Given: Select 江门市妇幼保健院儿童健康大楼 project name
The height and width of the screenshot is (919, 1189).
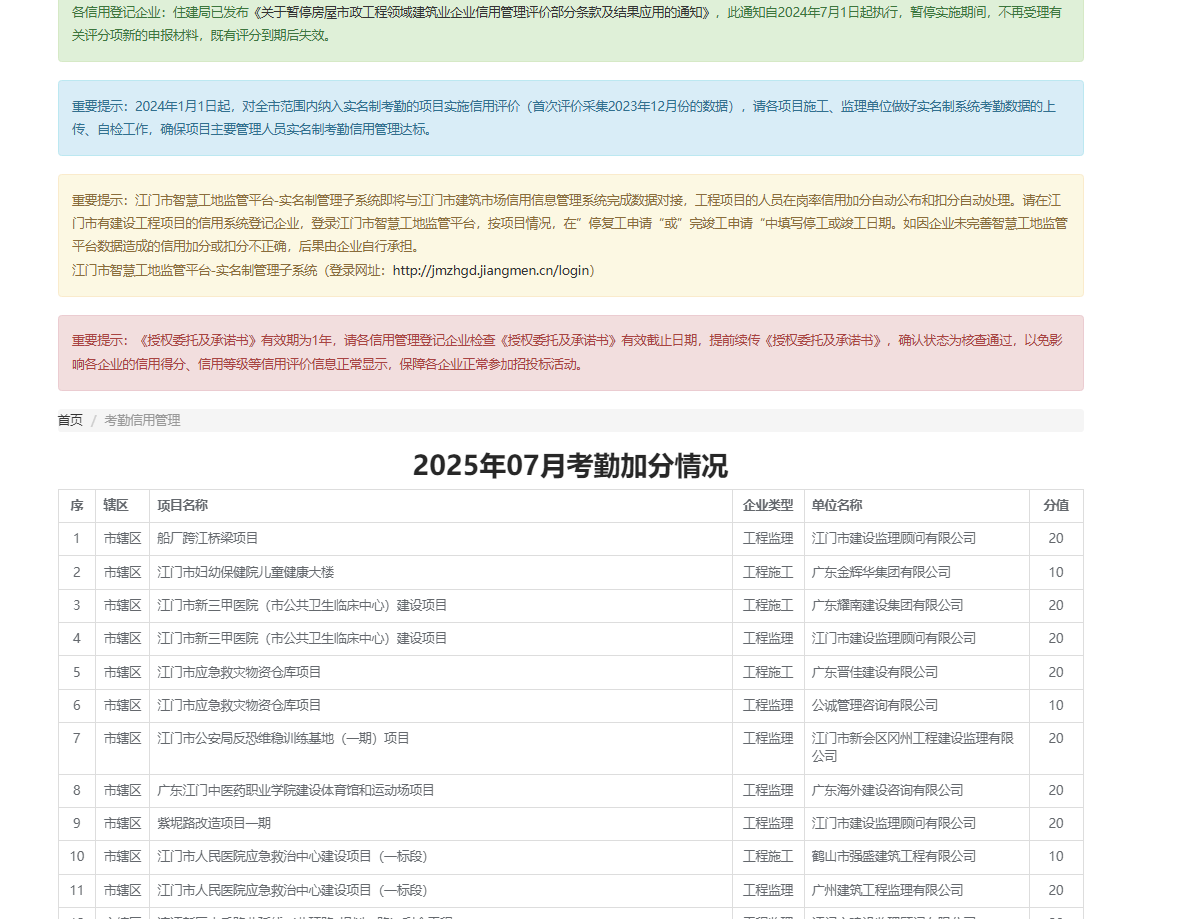Looking at the screenshot, I should click(246, 572).
